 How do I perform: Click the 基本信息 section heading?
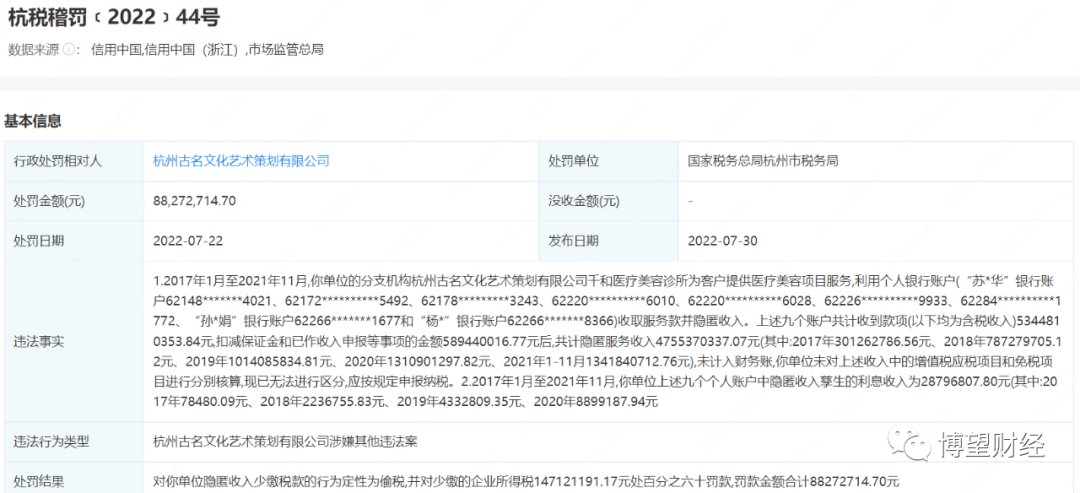pos(33,122)
